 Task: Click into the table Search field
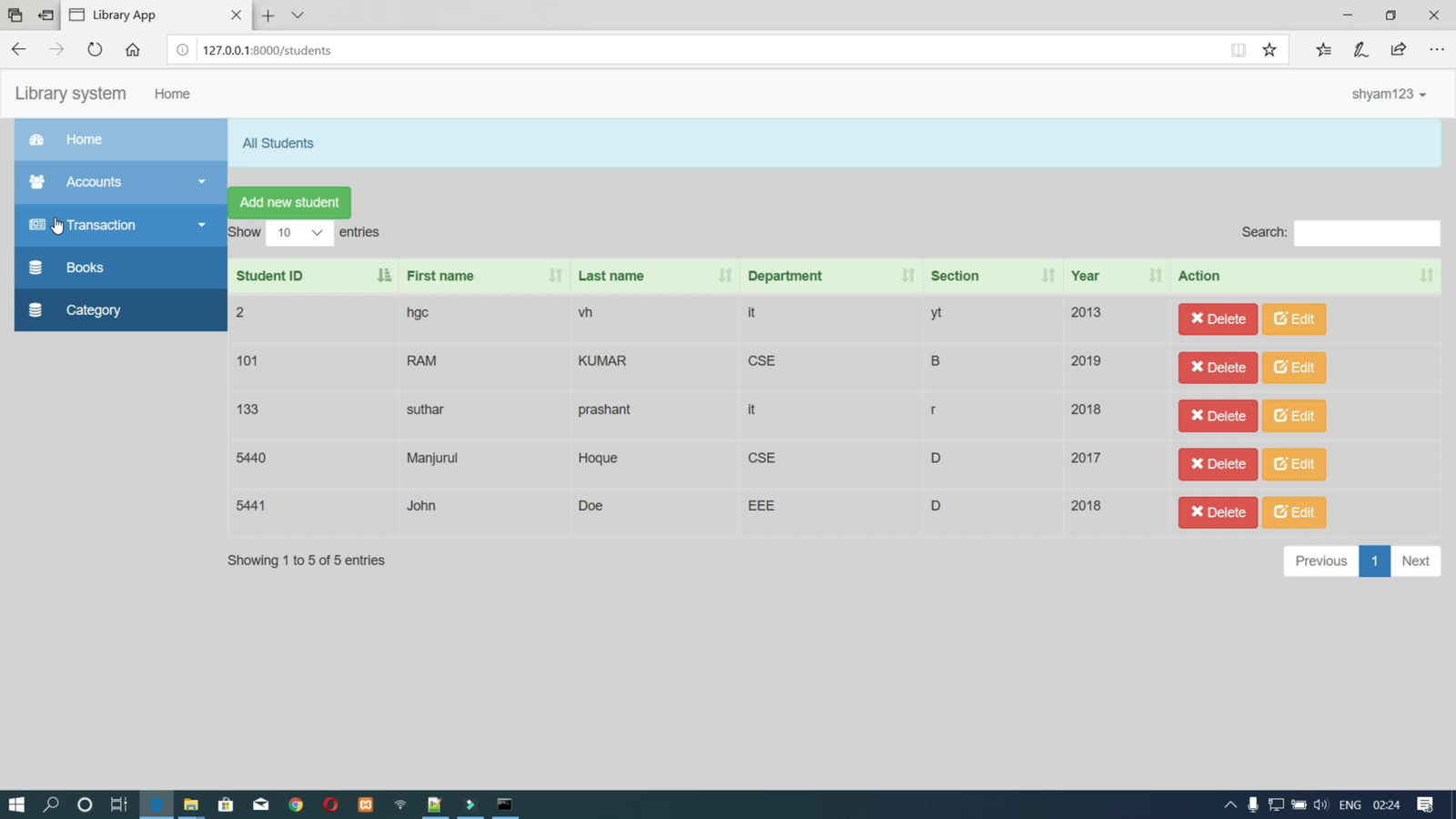click(1366, 233)
